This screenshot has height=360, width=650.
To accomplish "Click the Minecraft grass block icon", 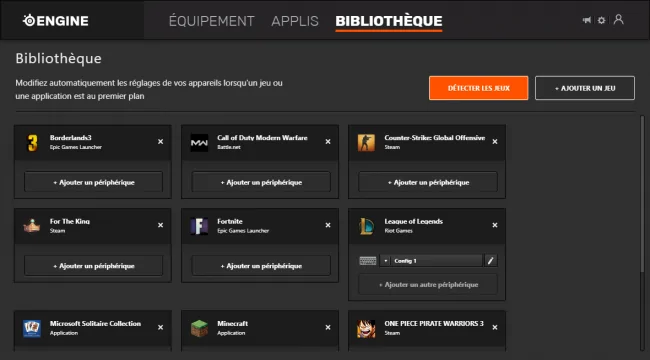I will click(x=199, y=328).
